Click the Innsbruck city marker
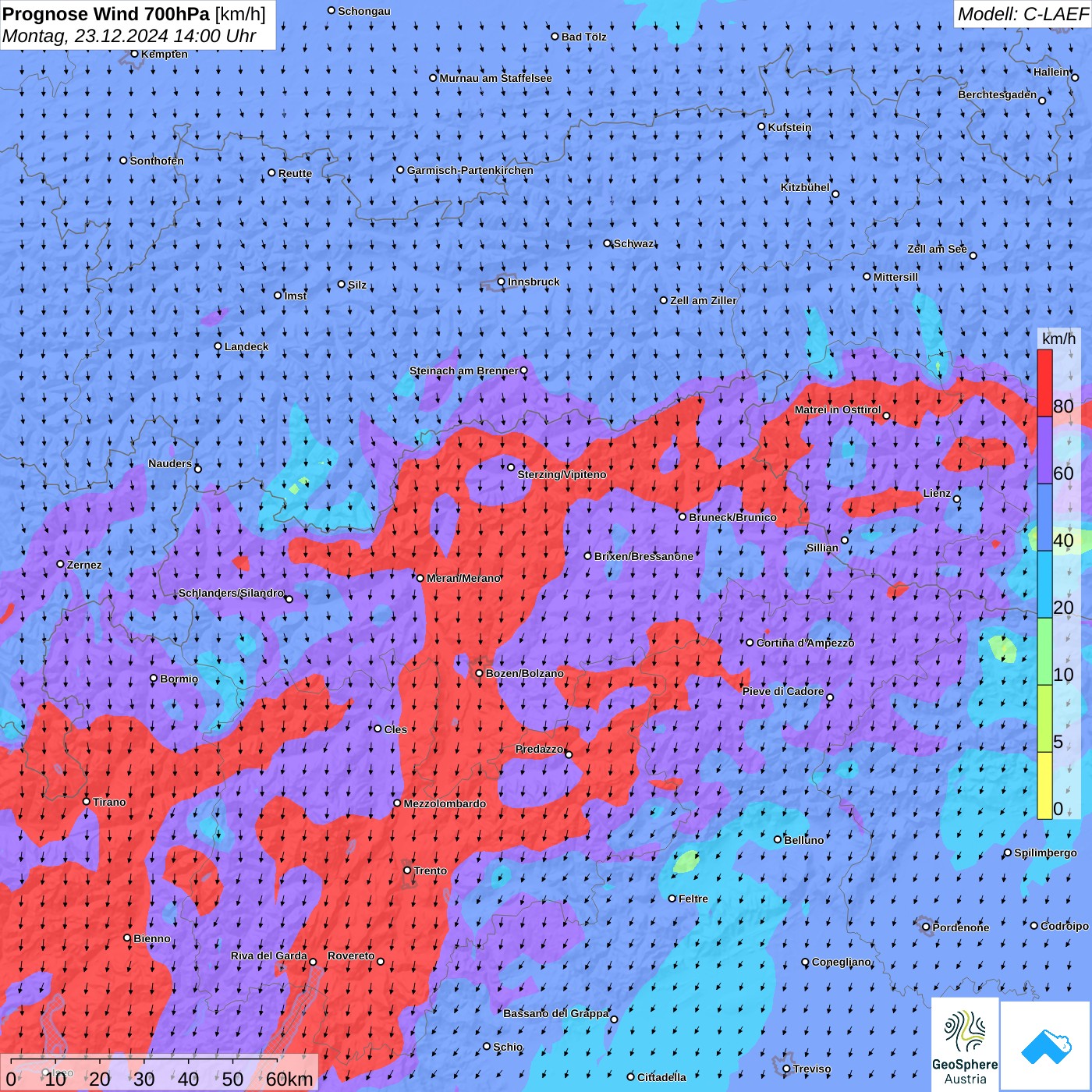 click(x=502, y=282)
